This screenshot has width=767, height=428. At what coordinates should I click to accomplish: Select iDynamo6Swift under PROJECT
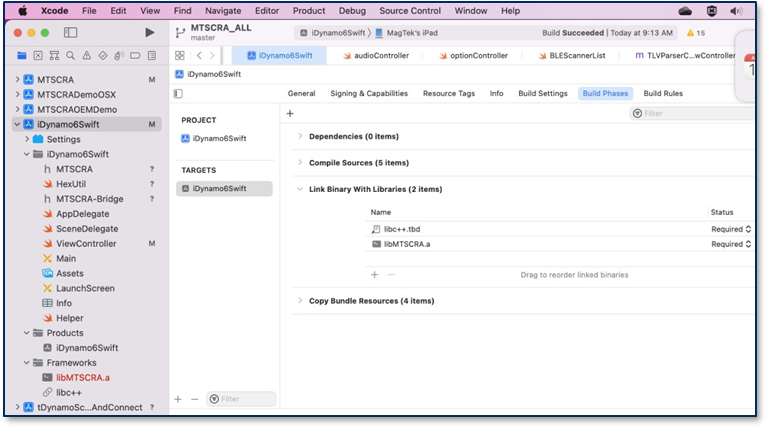point(214,138)
